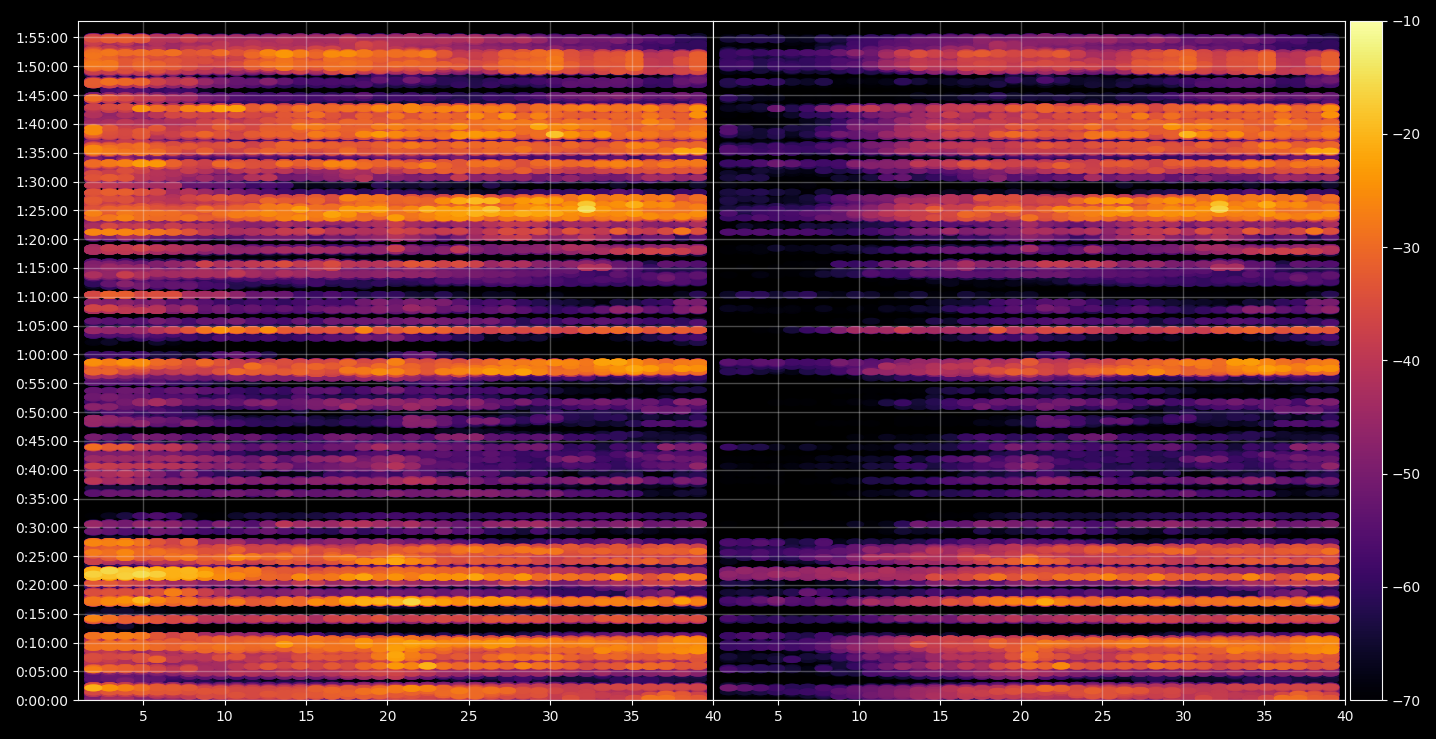
Task: Select x-axis tick 10 under right heatmap
Action: tap(859, 716)
